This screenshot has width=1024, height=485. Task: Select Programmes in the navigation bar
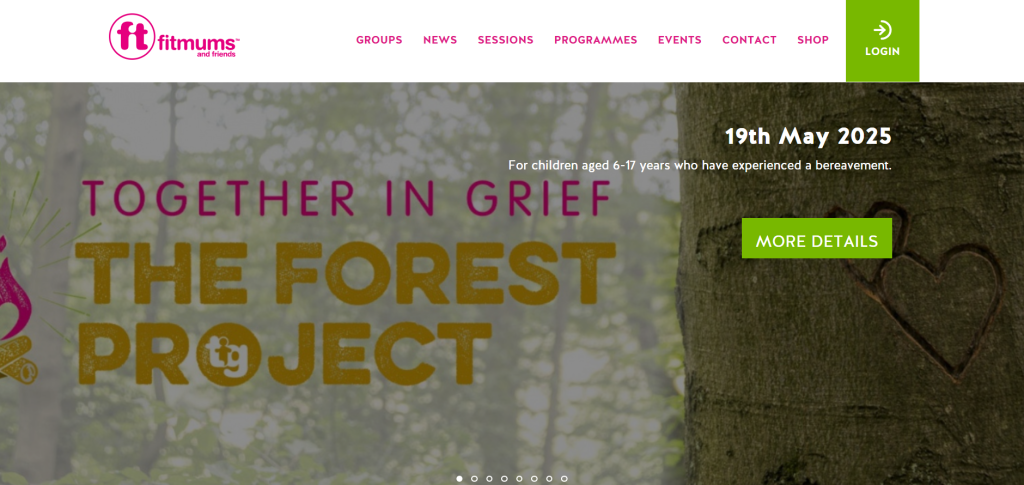pos(596,40)
